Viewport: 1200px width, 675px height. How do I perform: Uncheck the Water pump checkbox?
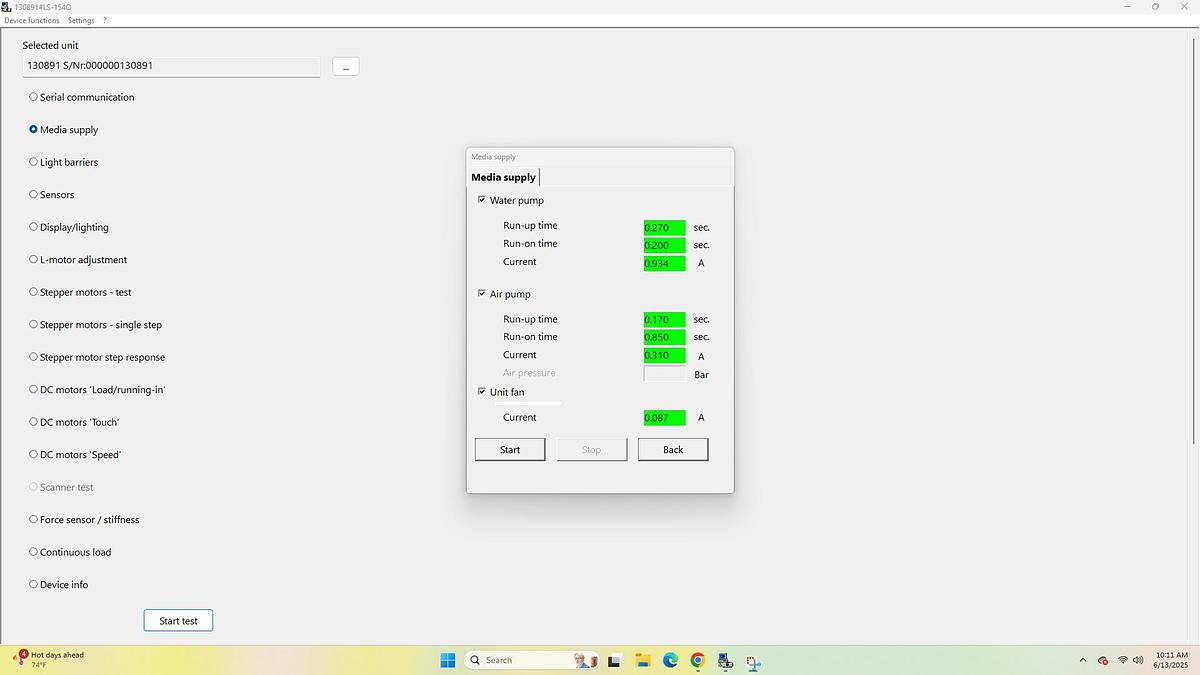tap(482, 200)
